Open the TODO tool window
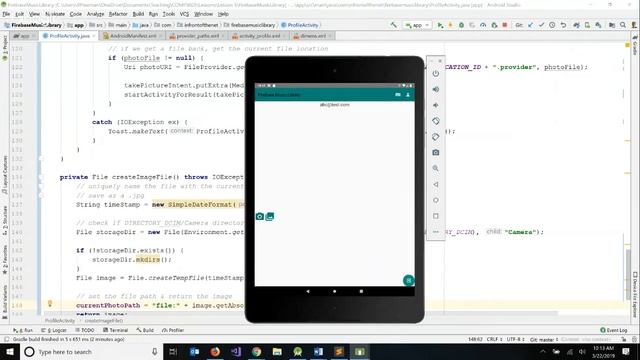Image resolution: width=640 pixels, height=360 pixels. point(85,330)
